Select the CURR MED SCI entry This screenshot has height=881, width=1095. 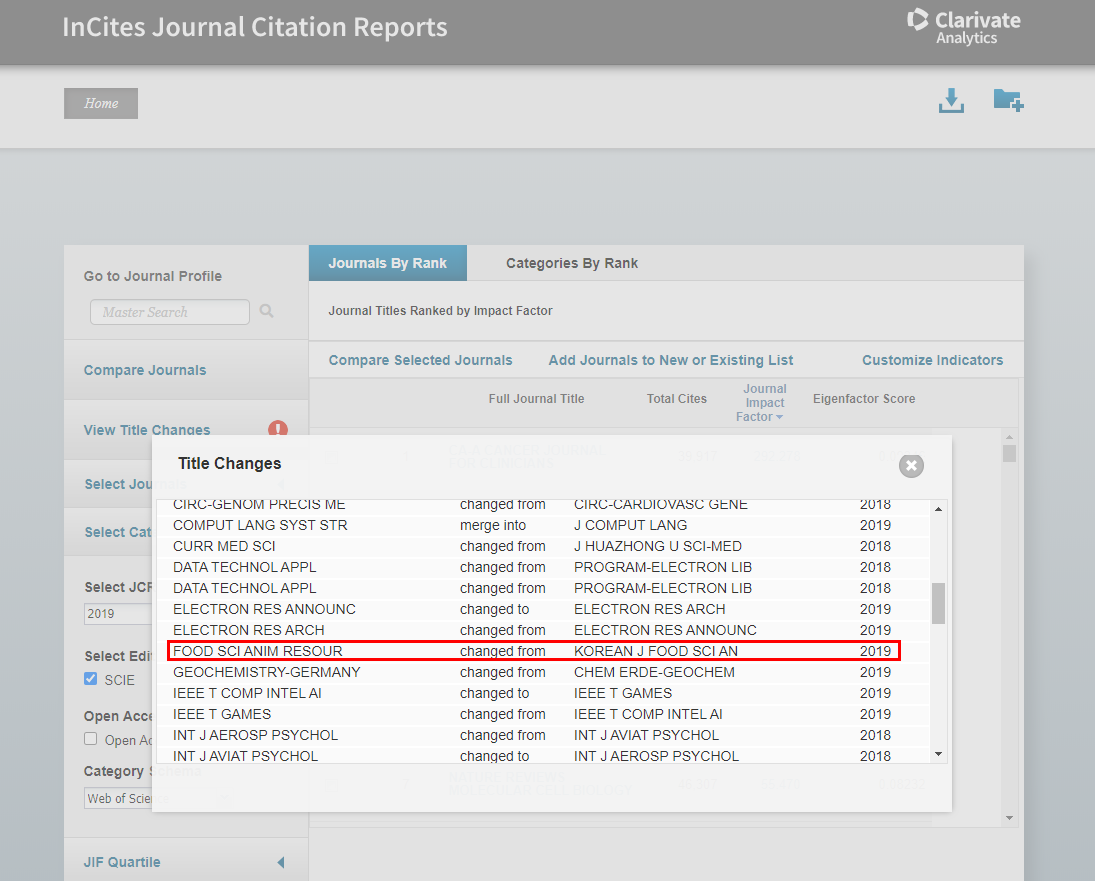pyautogui.click(x=224, y=546)
